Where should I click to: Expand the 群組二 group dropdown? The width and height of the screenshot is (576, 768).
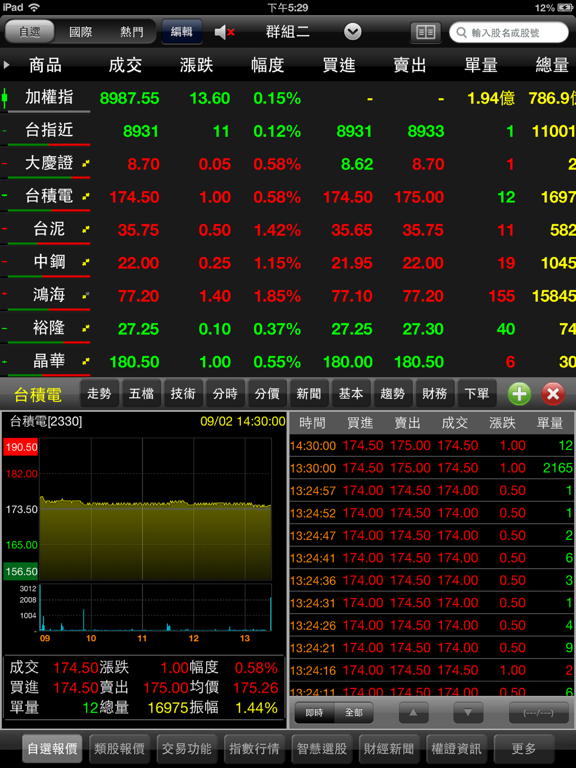(352, 32)
